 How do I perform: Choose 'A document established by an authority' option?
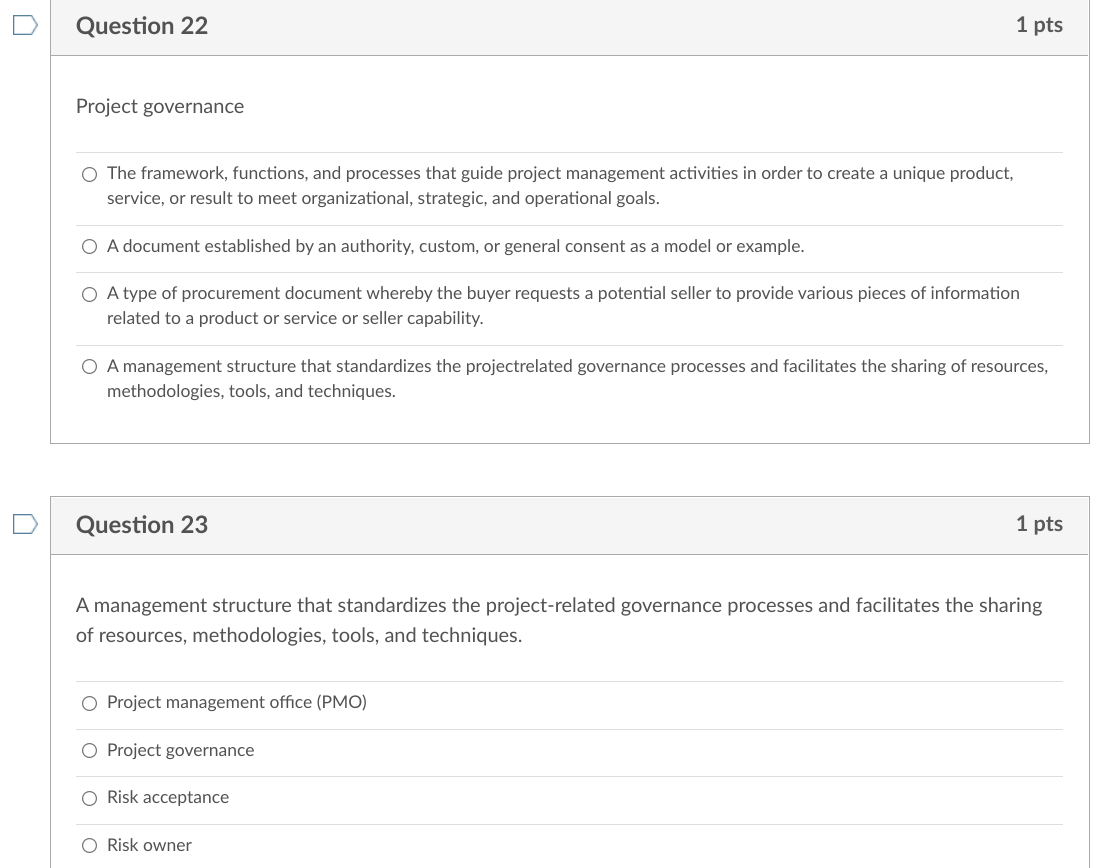pos(89,246)
